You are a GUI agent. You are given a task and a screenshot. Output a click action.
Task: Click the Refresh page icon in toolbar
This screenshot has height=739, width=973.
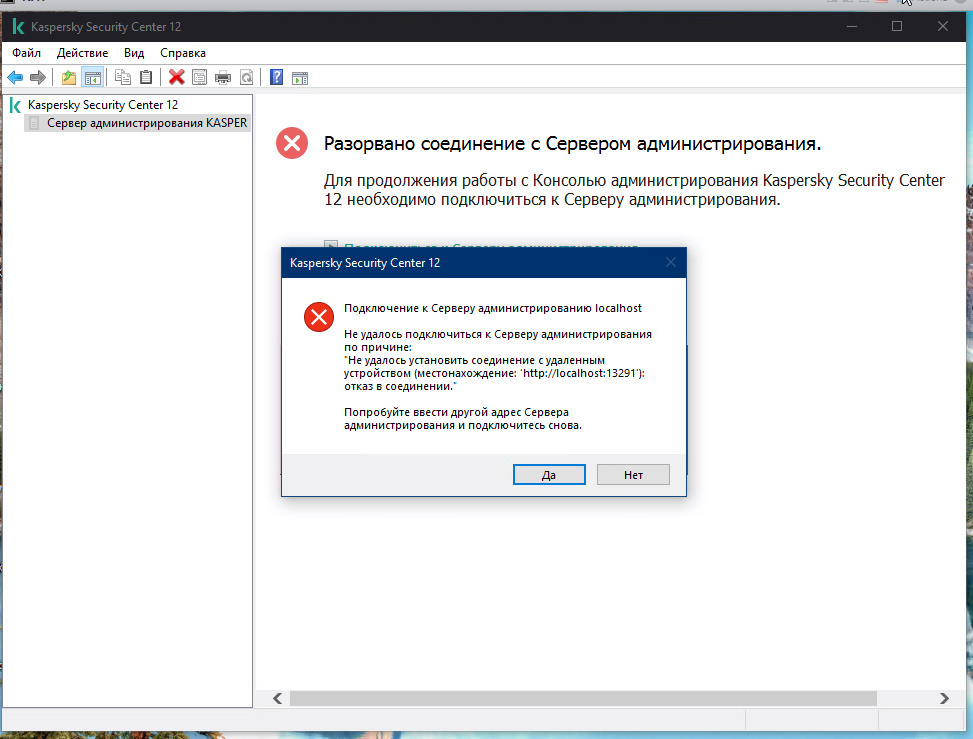pos(246,78)
